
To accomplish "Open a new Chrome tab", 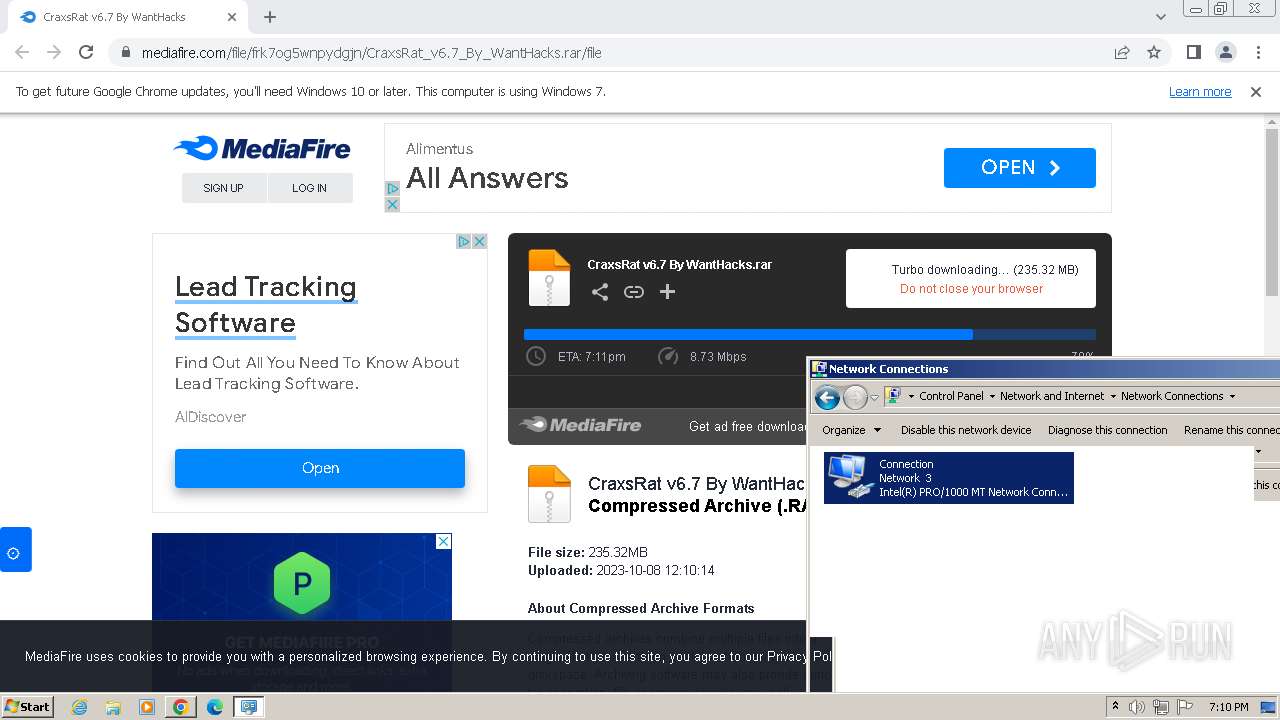I will pyautogui.click(x=270, y=17).
